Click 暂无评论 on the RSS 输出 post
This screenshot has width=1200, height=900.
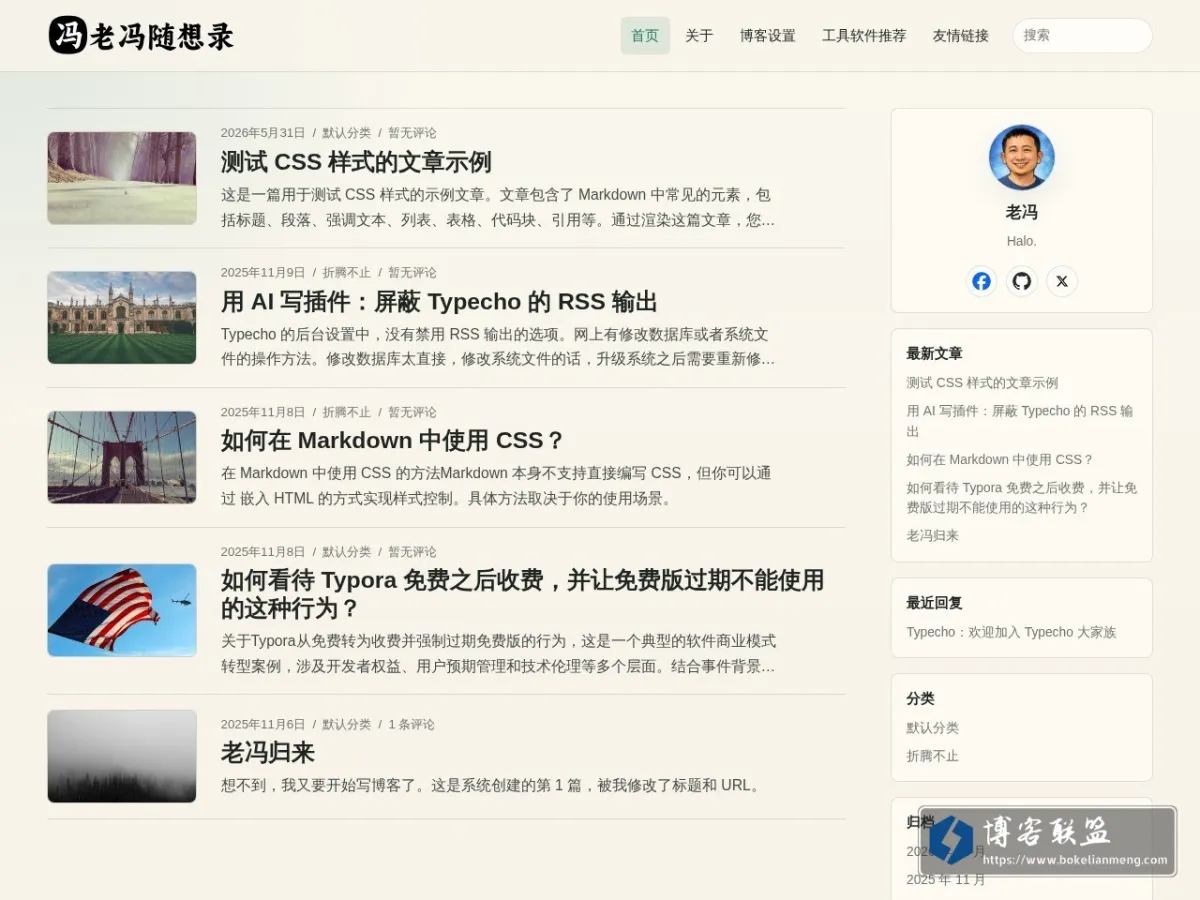(412, 272)
